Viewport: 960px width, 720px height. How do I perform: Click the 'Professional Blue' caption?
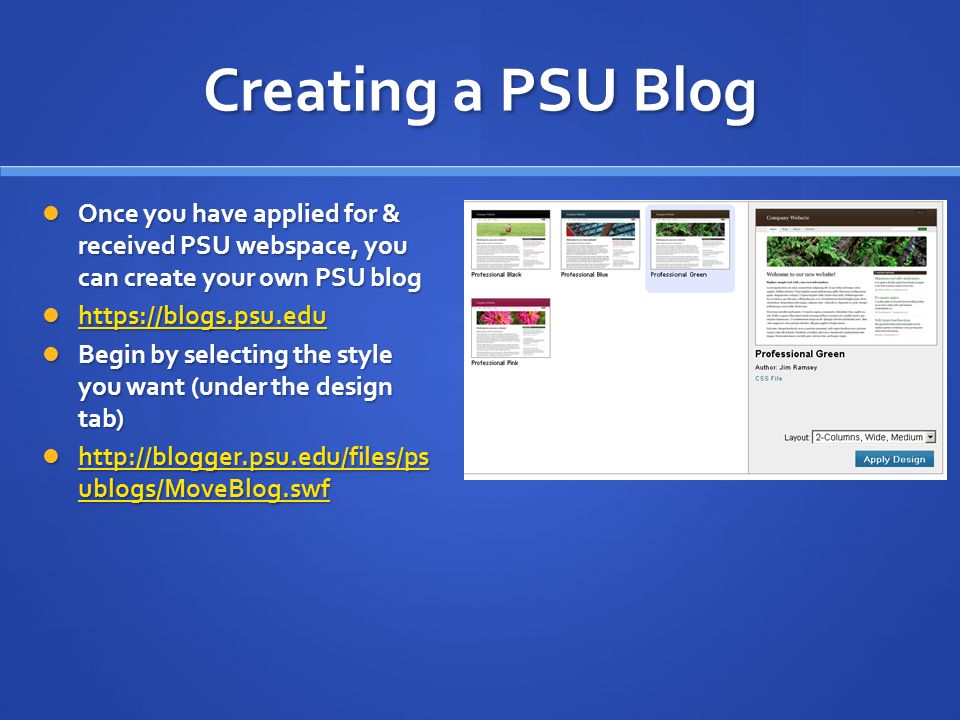click(584, 275)
